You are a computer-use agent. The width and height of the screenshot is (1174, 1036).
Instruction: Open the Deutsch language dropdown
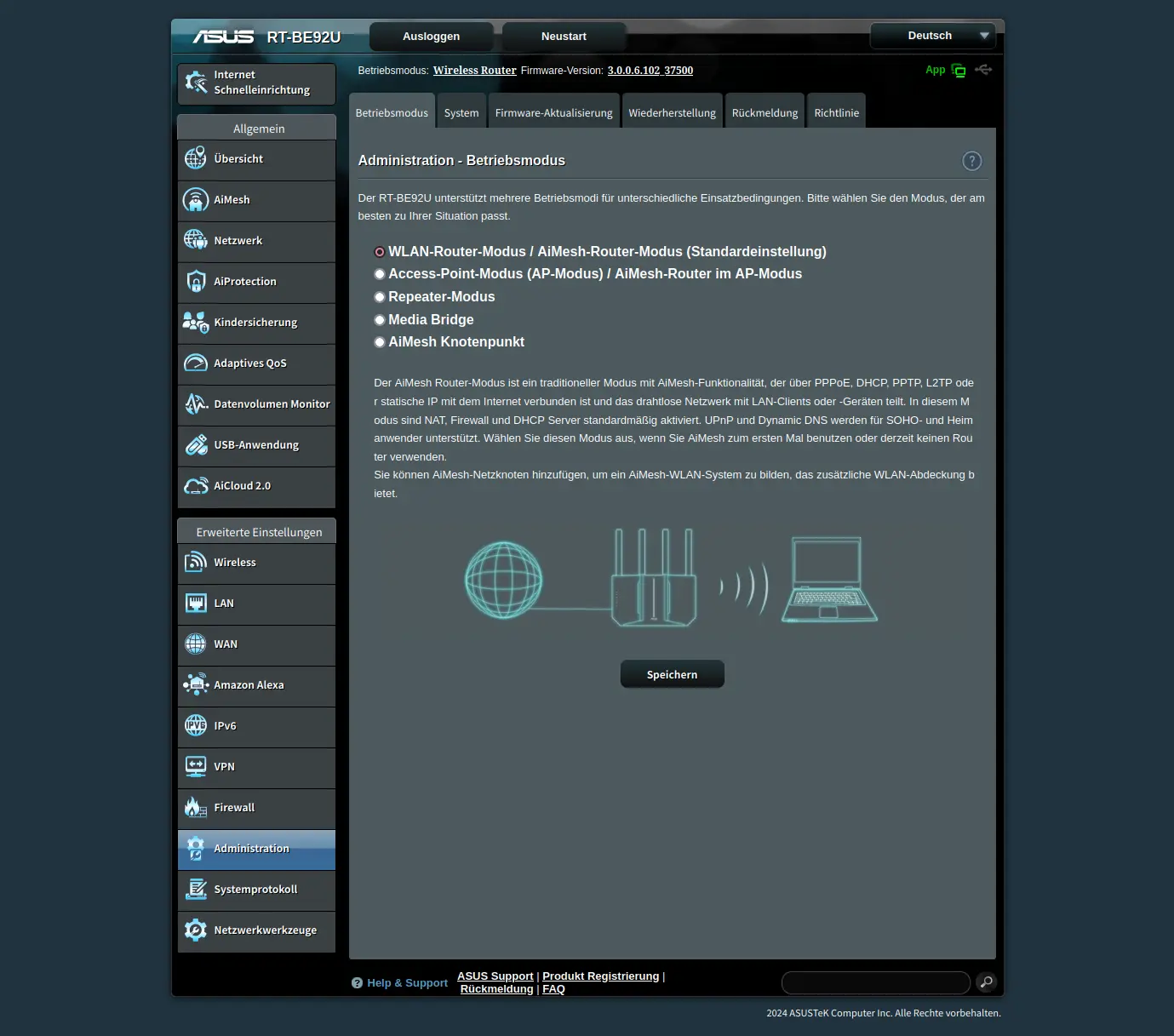tap(932, 36)
